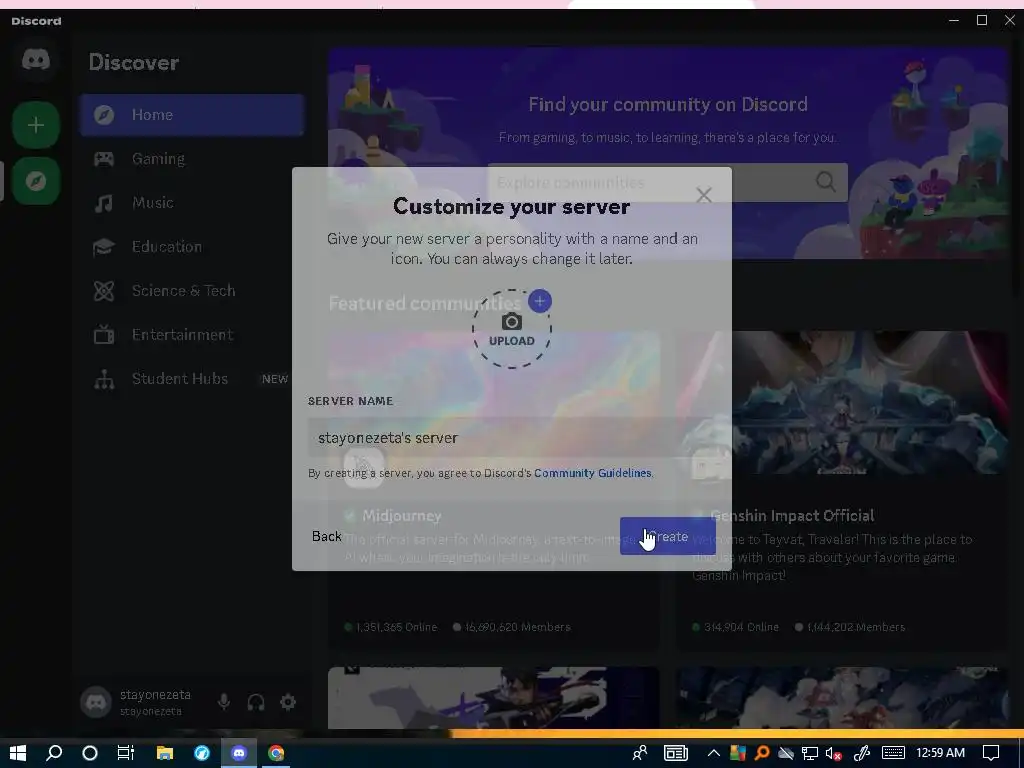This screenshot has height=768, width=1024.
Task: Open the Music category
Action: 192,203
